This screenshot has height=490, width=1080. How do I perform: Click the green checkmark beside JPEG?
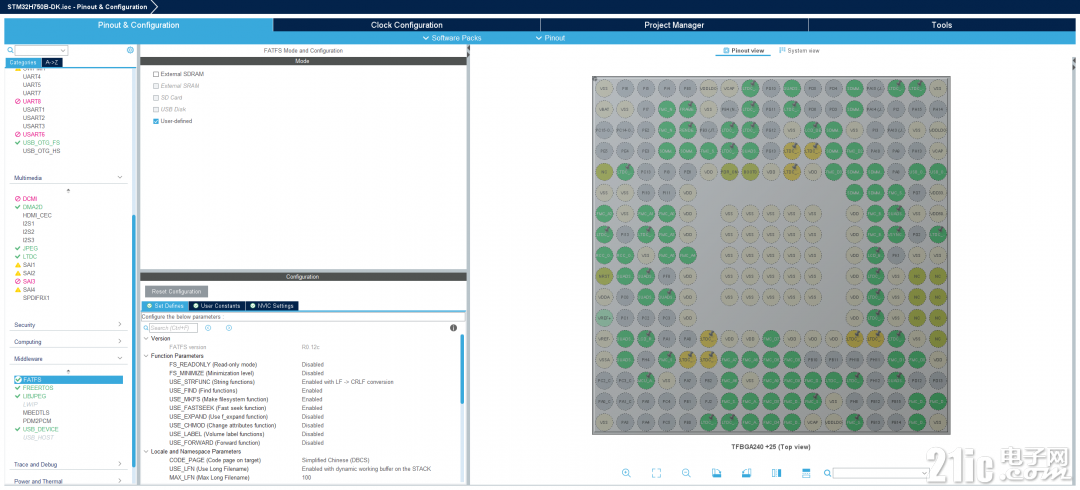click(18, 248)
